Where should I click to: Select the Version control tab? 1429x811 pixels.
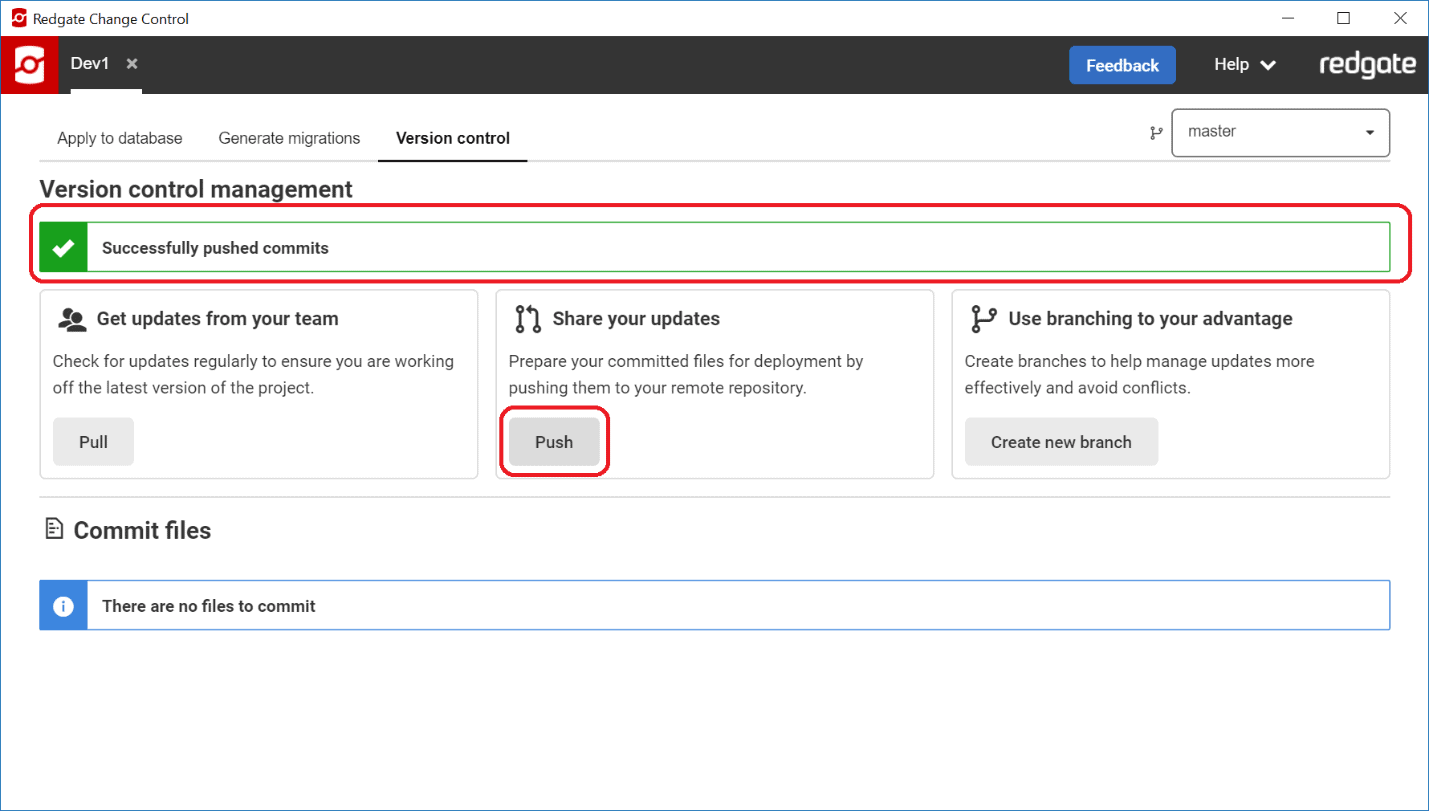(453, 138)
